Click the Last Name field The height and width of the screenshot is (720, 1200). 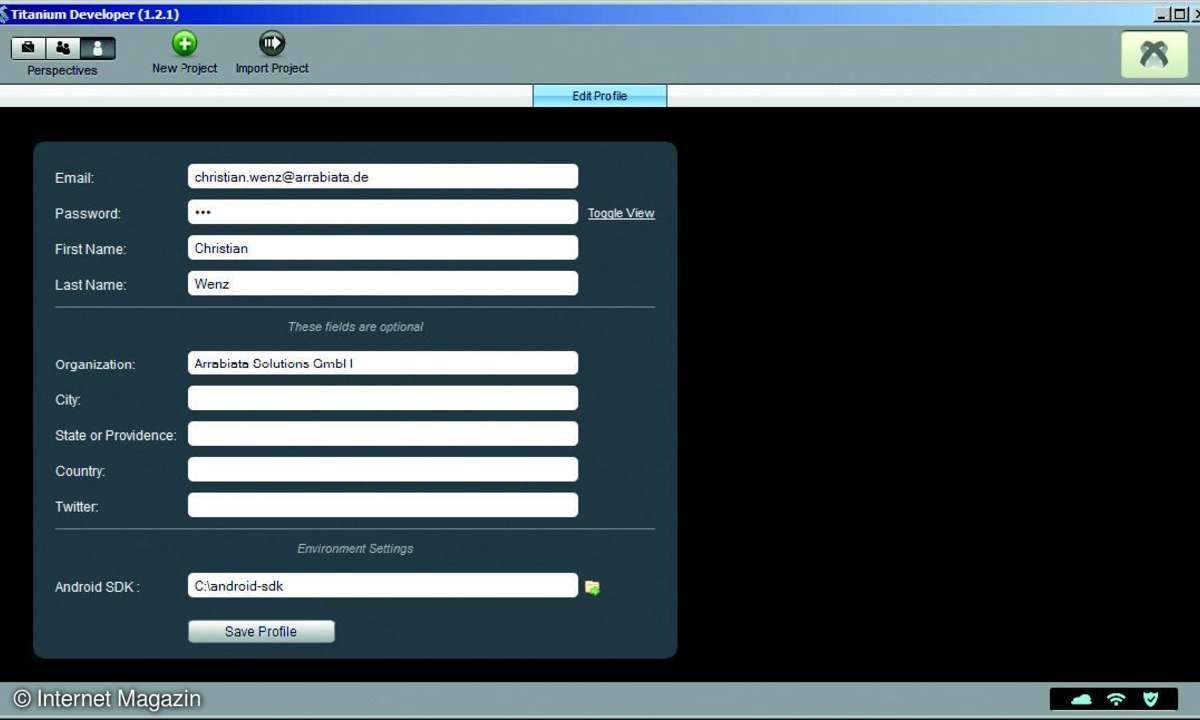click(x=383, y=284)
